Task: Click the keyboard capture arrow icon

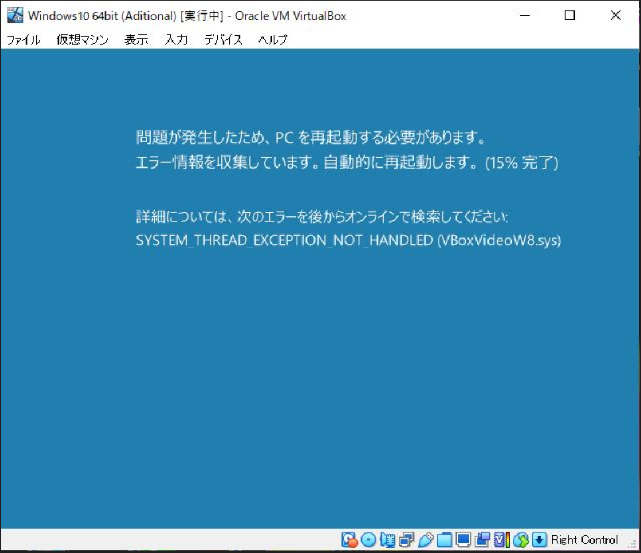Action: (539, 540)
